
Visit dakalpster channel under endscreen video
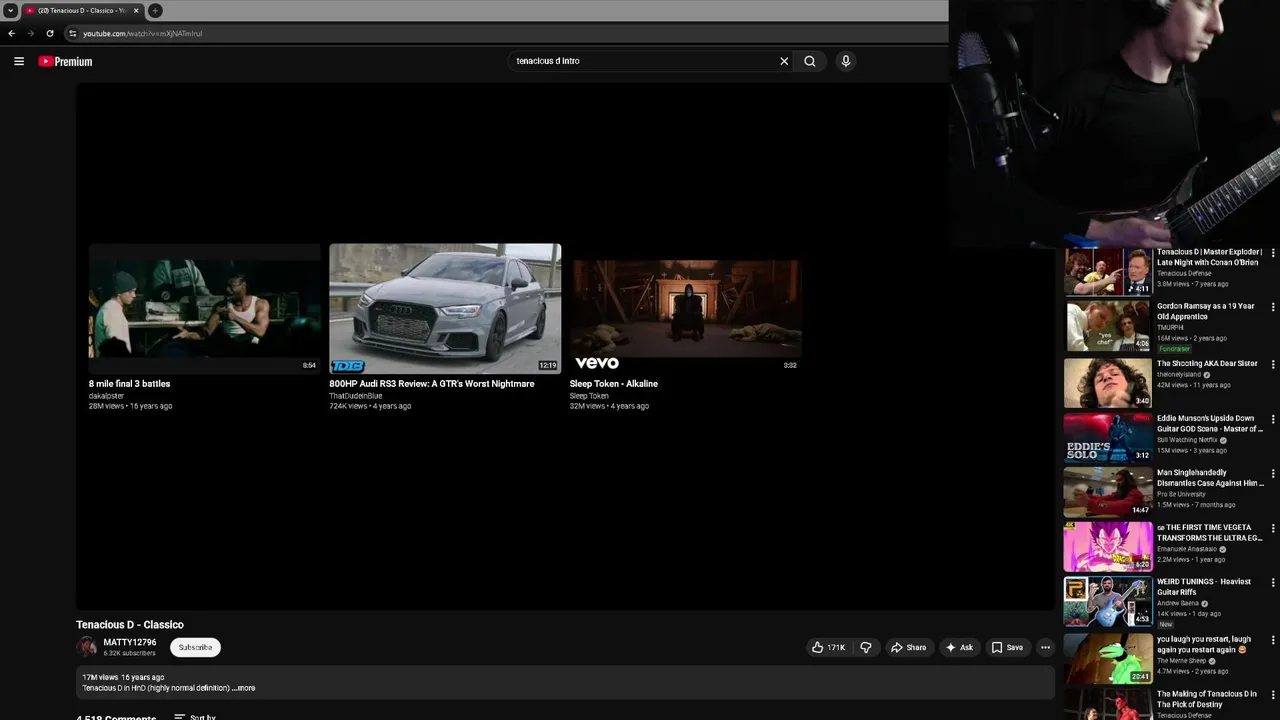tap(106, 396)
